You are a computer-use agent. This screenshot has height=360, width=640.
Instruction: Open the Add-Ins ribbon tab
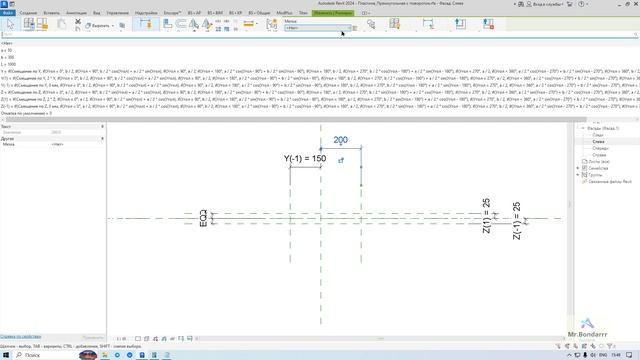point(146,13)
